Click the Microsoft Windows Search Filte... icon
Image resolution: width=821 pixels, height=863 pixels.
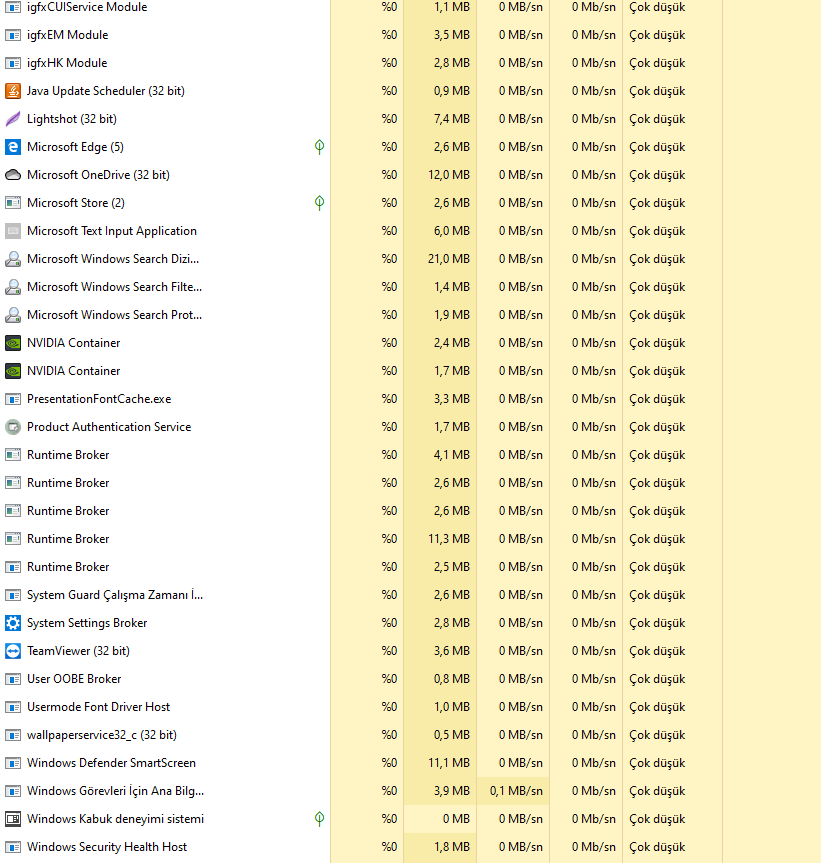tap(13, 287)
